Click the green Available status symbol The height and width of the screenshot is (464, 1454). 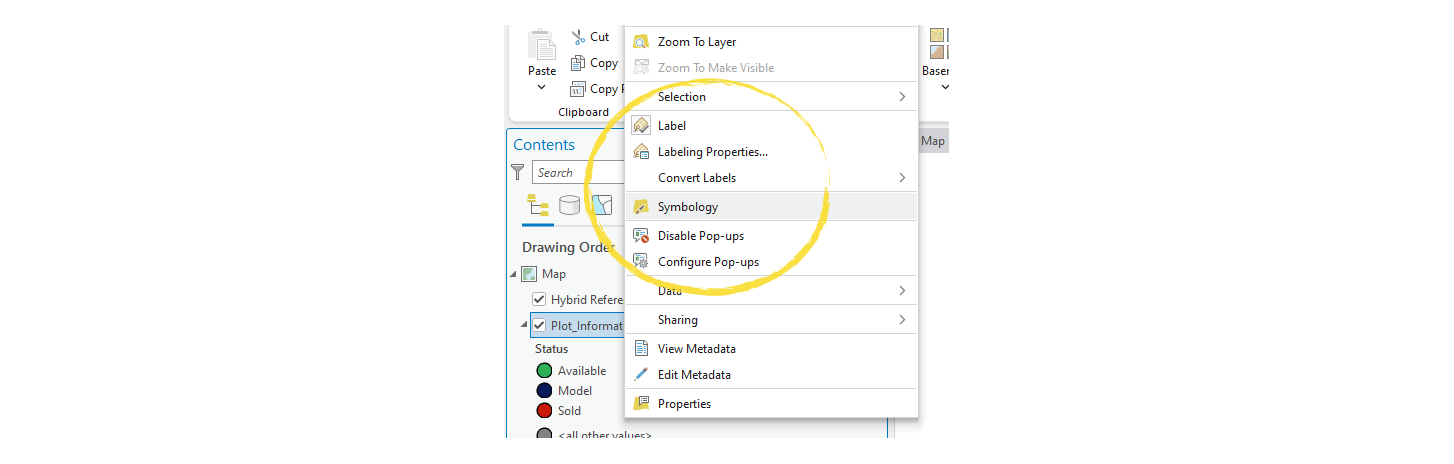tap(544, 371)
